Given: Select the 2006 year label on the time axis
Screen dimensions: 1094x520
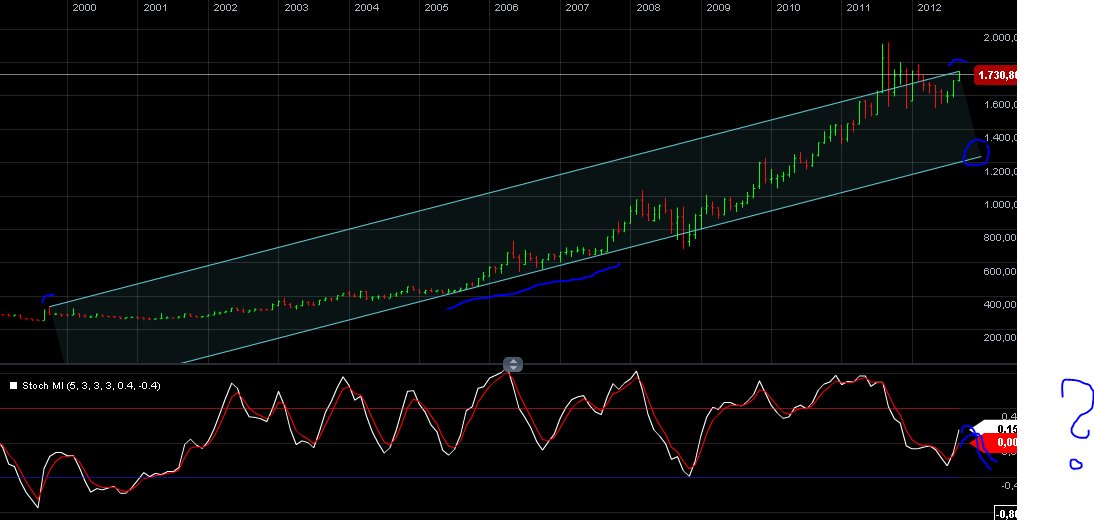Looking at the screenshot, I should [x=507, y=8].
